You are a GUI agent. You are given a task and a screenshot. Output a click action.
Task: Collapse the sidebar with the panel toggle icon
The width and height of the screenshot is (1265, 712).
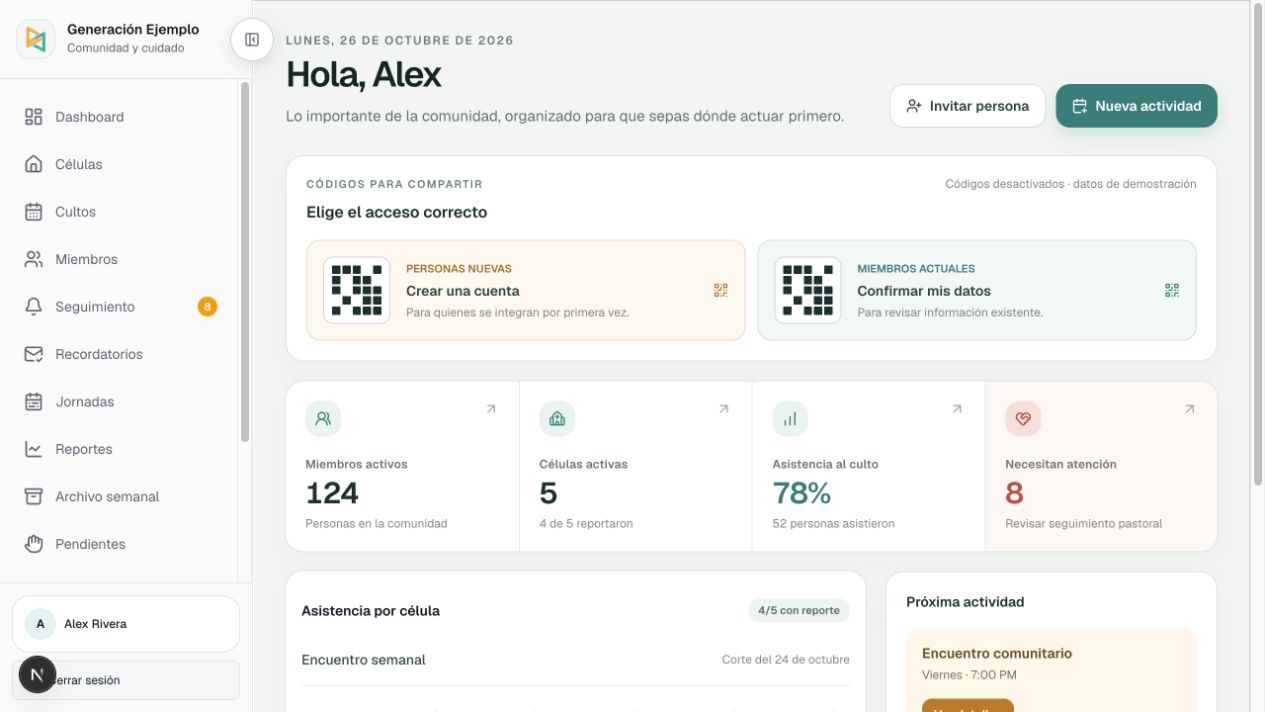252,40
